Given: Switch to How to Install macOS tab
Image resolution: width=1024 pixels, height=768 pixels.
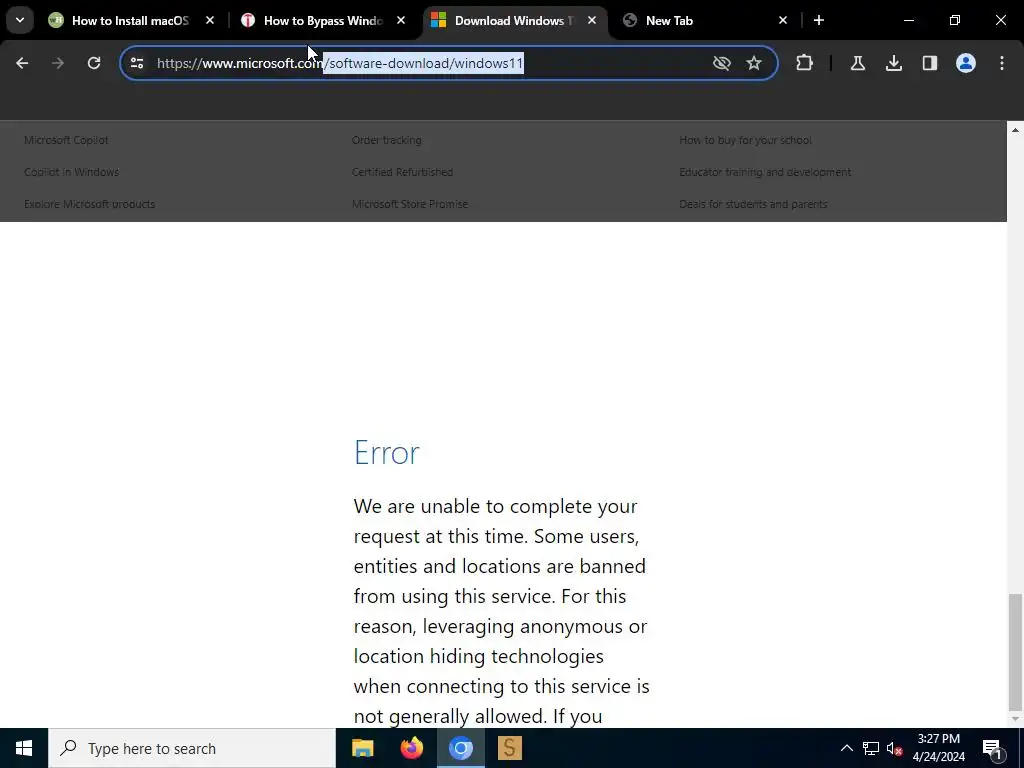Looking at the screenshot, I should click(x=130, y=21).
